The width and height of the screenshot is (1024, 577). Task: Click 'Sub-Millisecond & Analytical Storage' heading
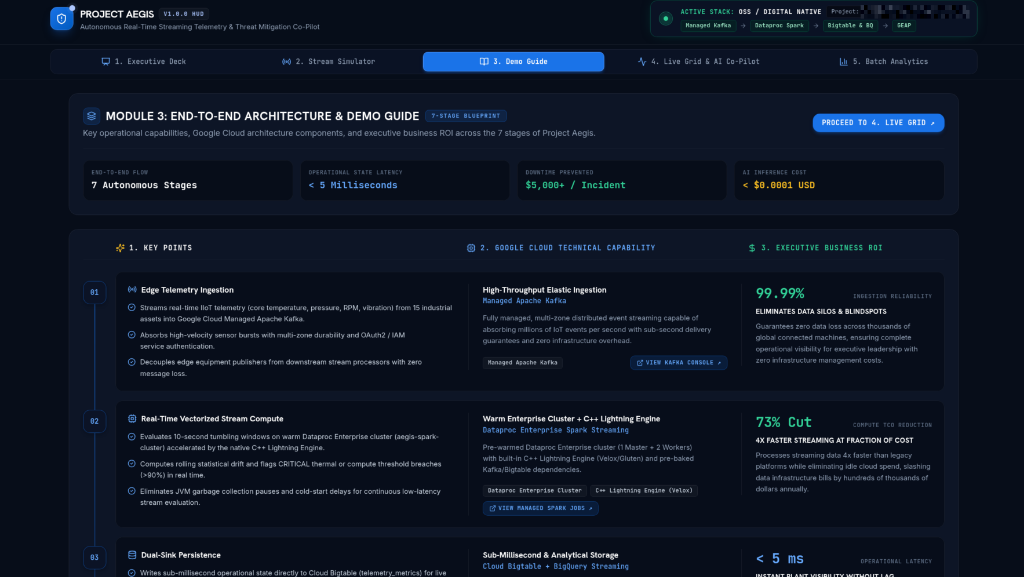pos(551,555)
